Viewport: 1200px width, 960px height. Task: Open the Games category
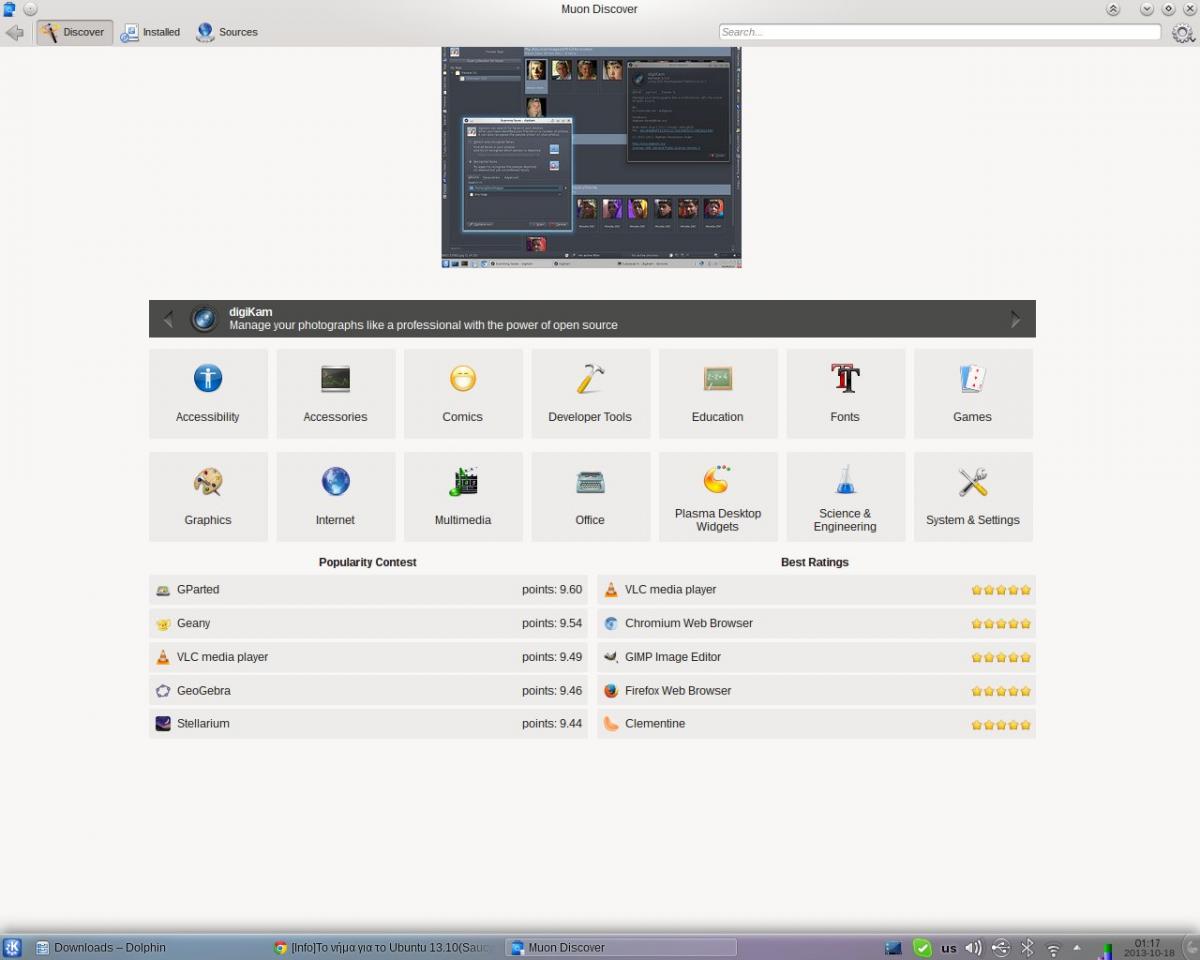click(x=973, y=393)
